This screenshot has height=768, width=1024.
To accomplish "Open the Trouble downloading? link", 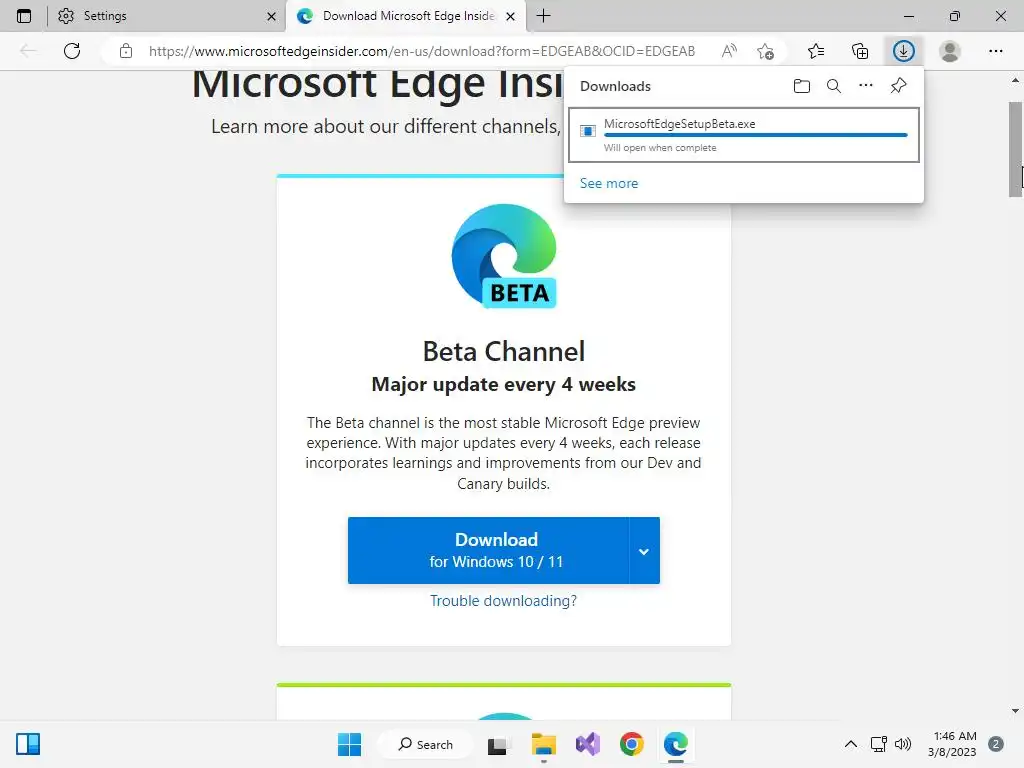I will [504, 601].
